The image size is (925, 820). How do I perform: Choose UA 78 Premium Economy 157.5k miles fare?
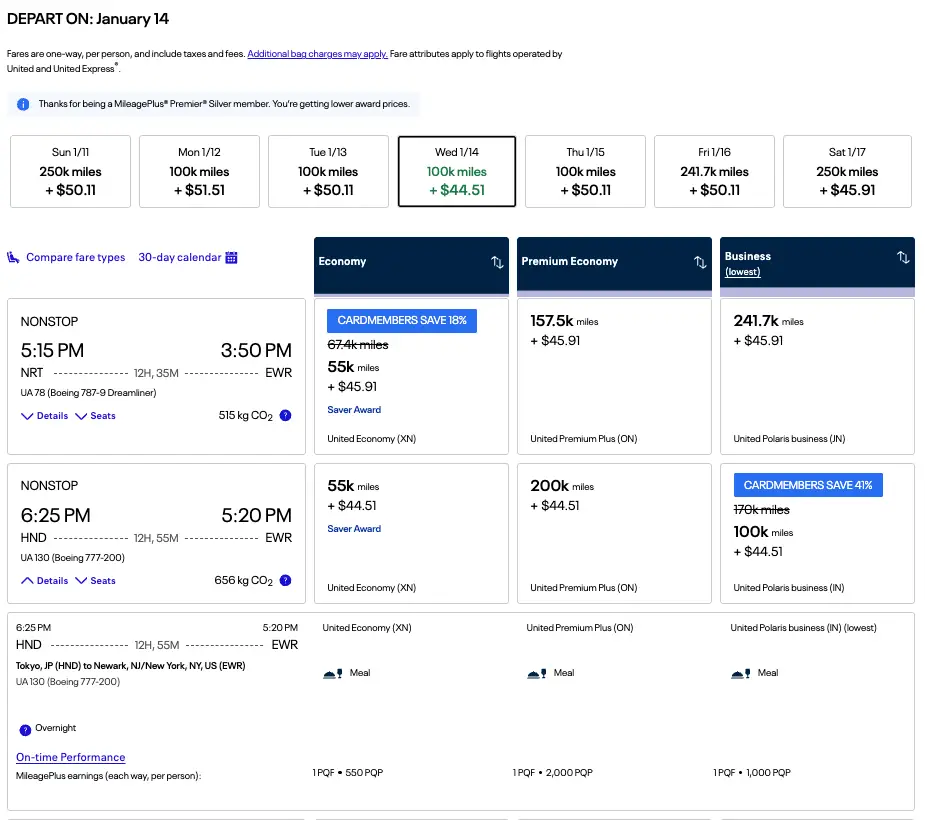[614, 376]
